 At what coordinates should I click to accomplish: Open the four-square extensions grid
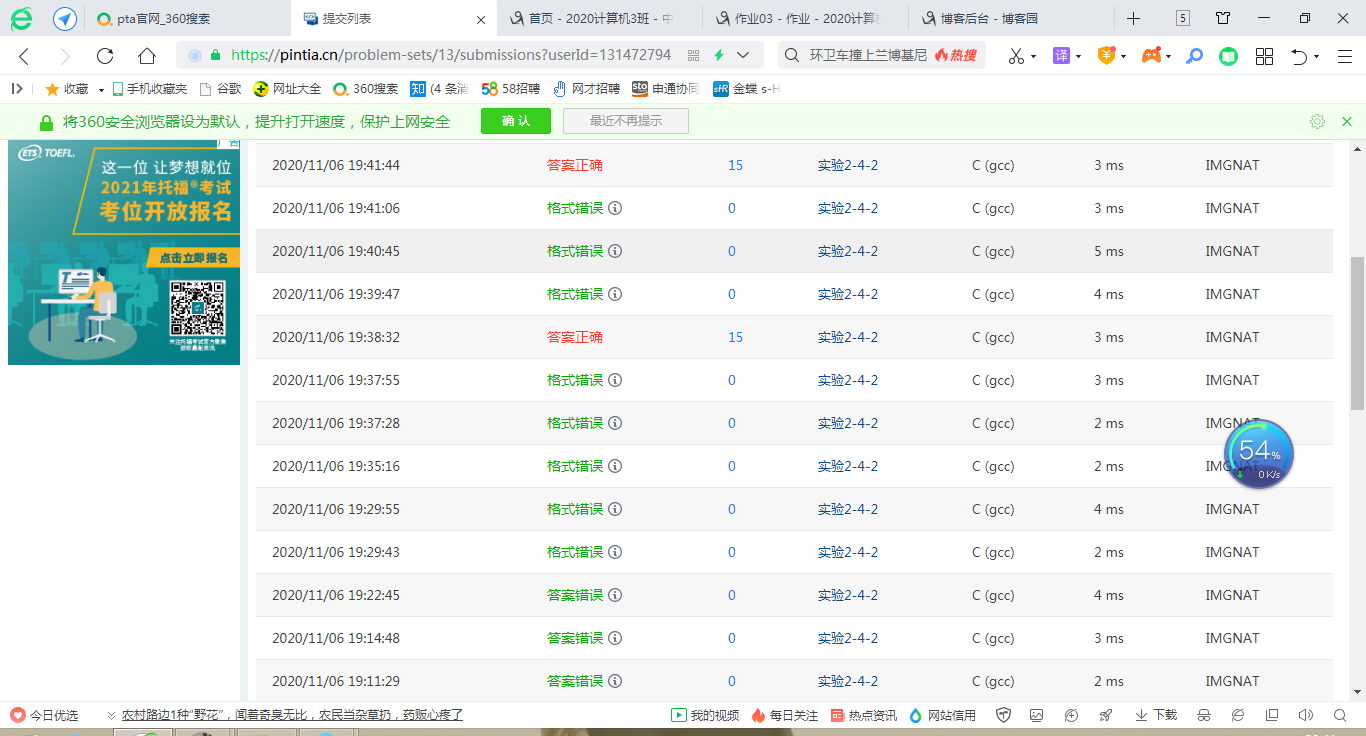tap(1264, 56)
